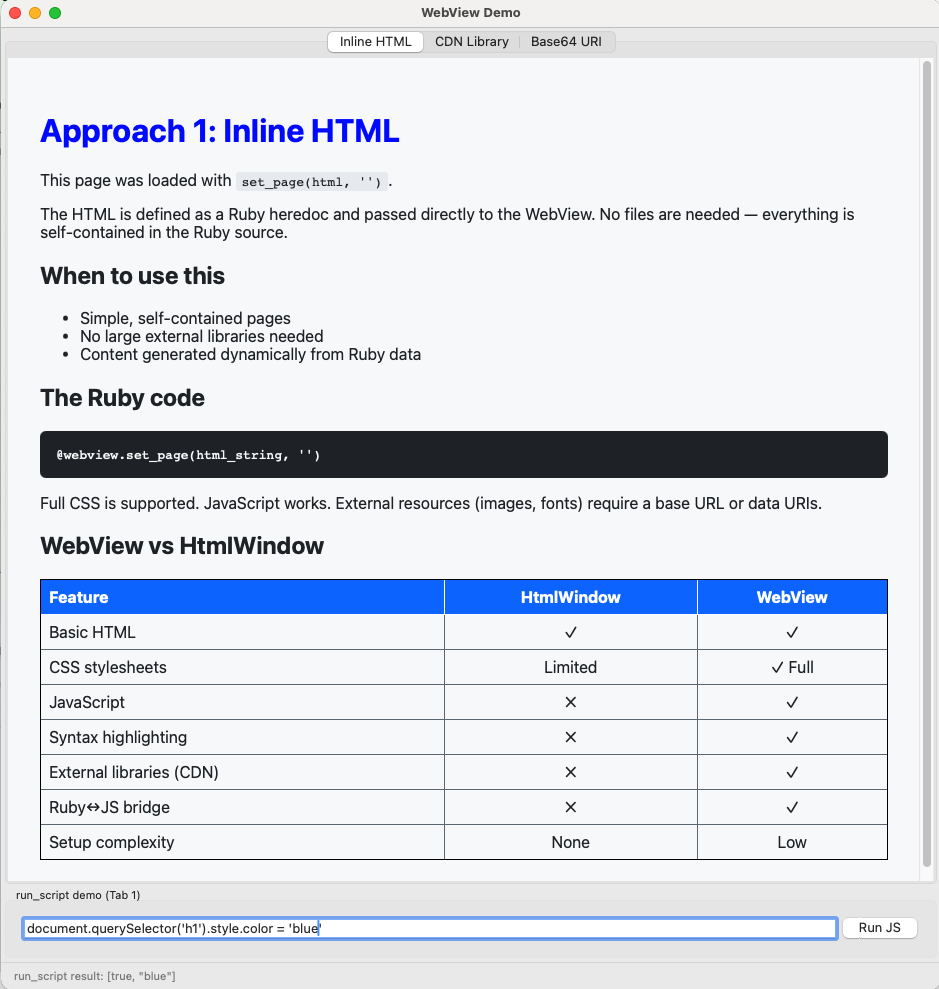Click the cross for External libraries under HtmlWindow
Viewport: 939px width, 989px height.
tap(570, 772)
